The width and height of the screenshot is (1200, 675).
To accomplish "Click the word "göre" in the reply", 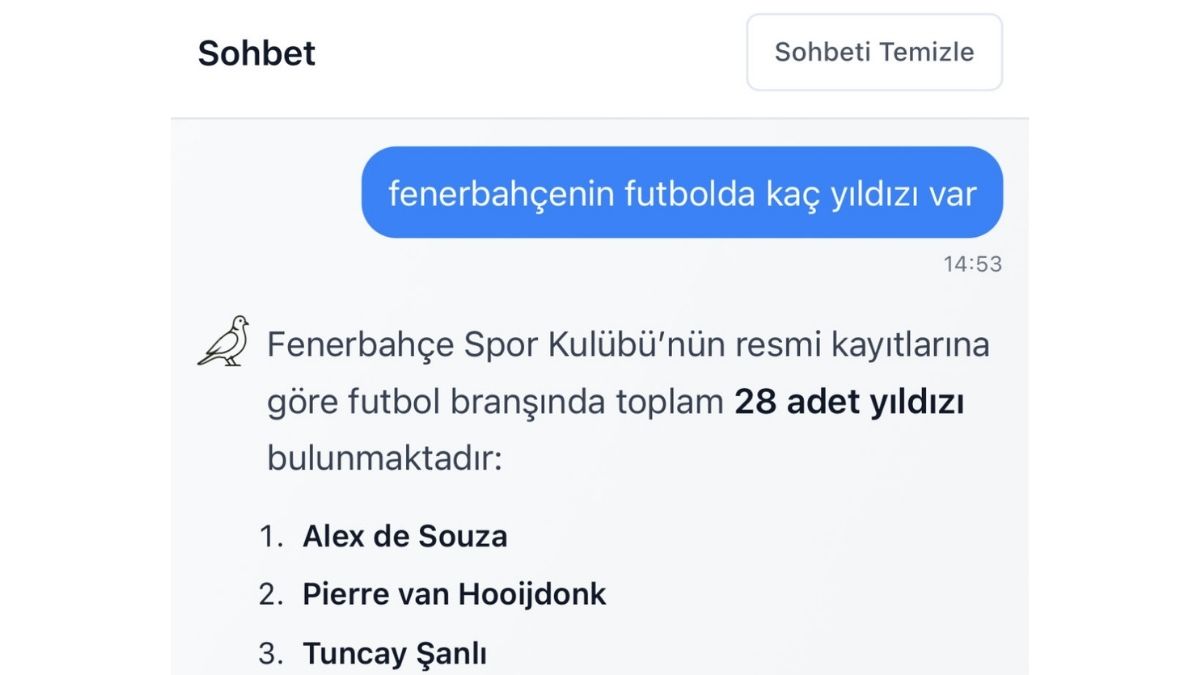I will click(x=296, y=402).
